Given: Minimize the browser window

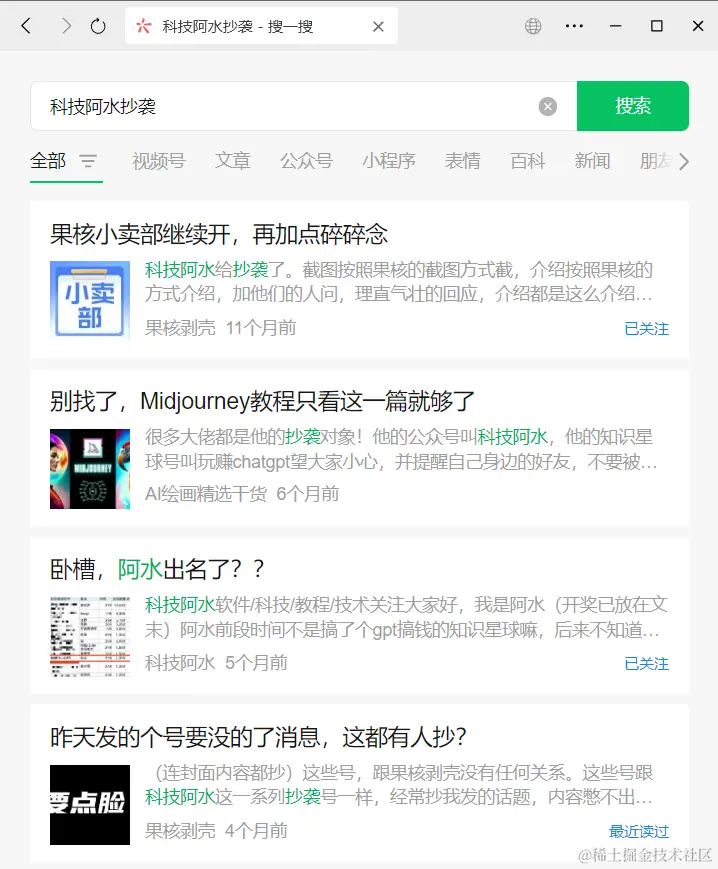Looking at the screenshot, I should [x=616, y=26].
